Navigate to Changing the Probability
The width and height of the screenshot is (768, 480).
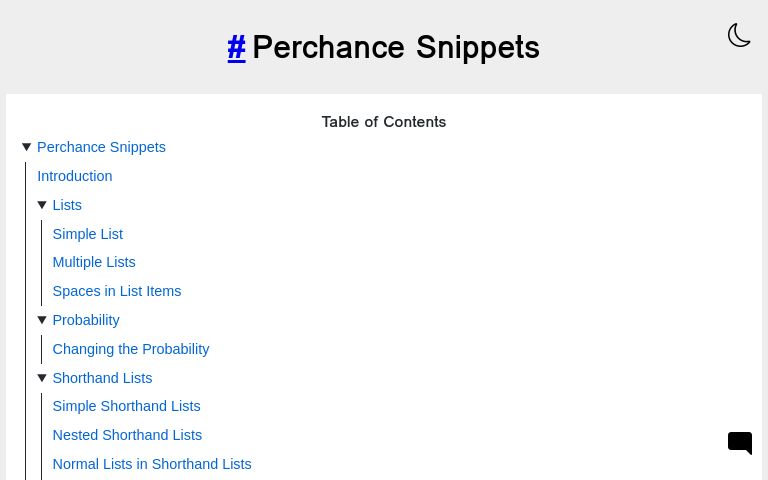(130, 349)
